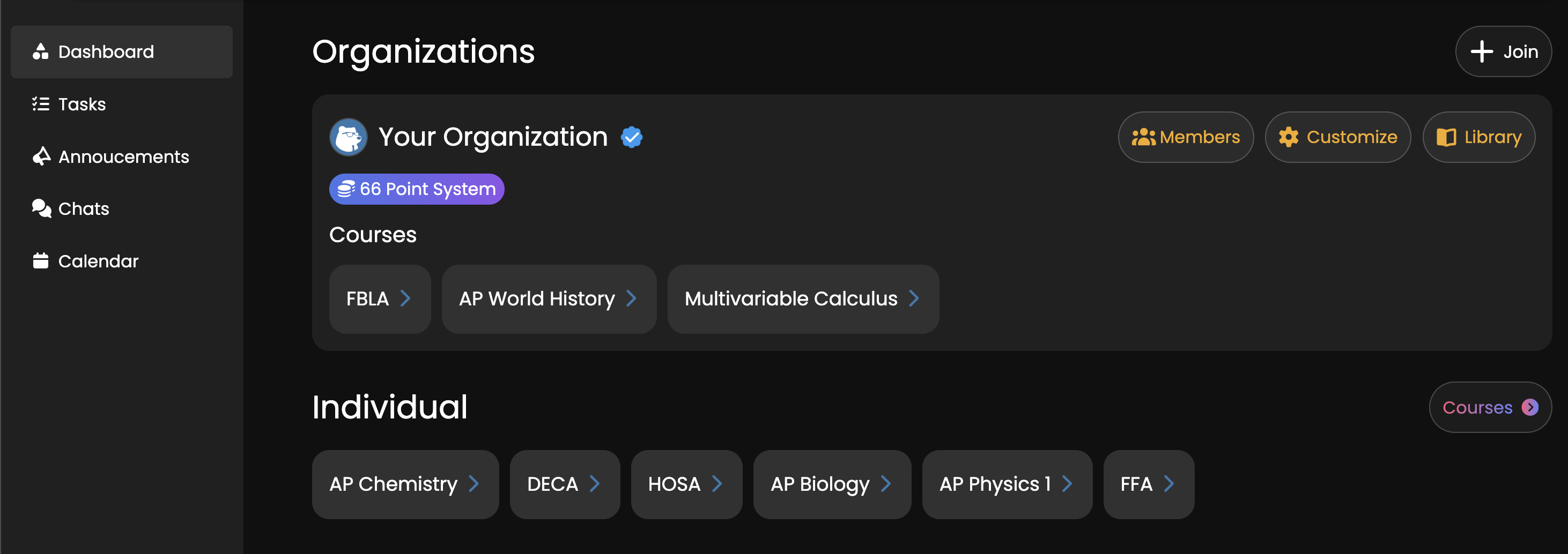
Task: Open the individual Courses link
Action: (x=1490, y=407)
